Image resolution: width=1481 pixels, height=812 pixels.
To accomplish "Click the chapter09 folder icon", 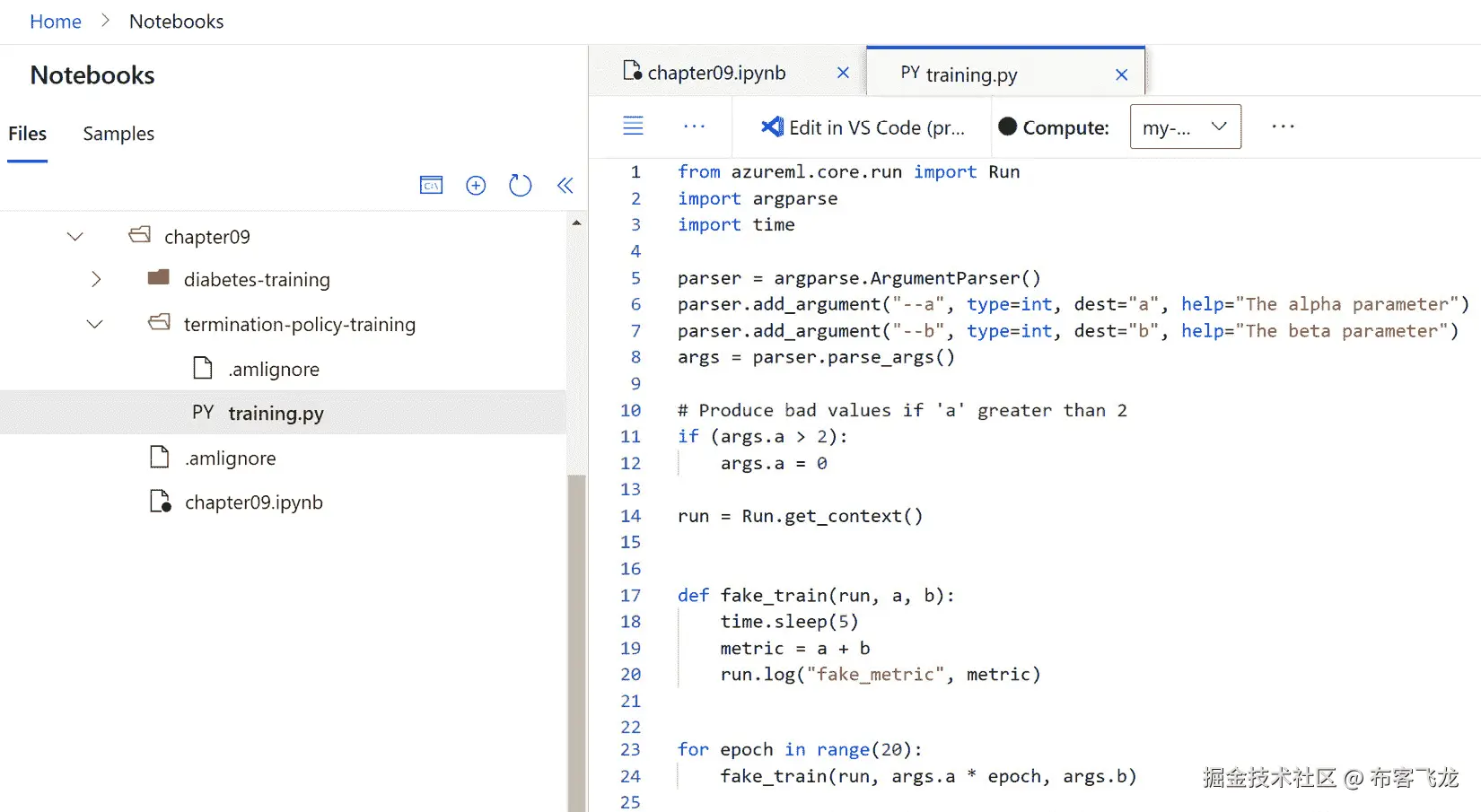I will pos(139,235).
